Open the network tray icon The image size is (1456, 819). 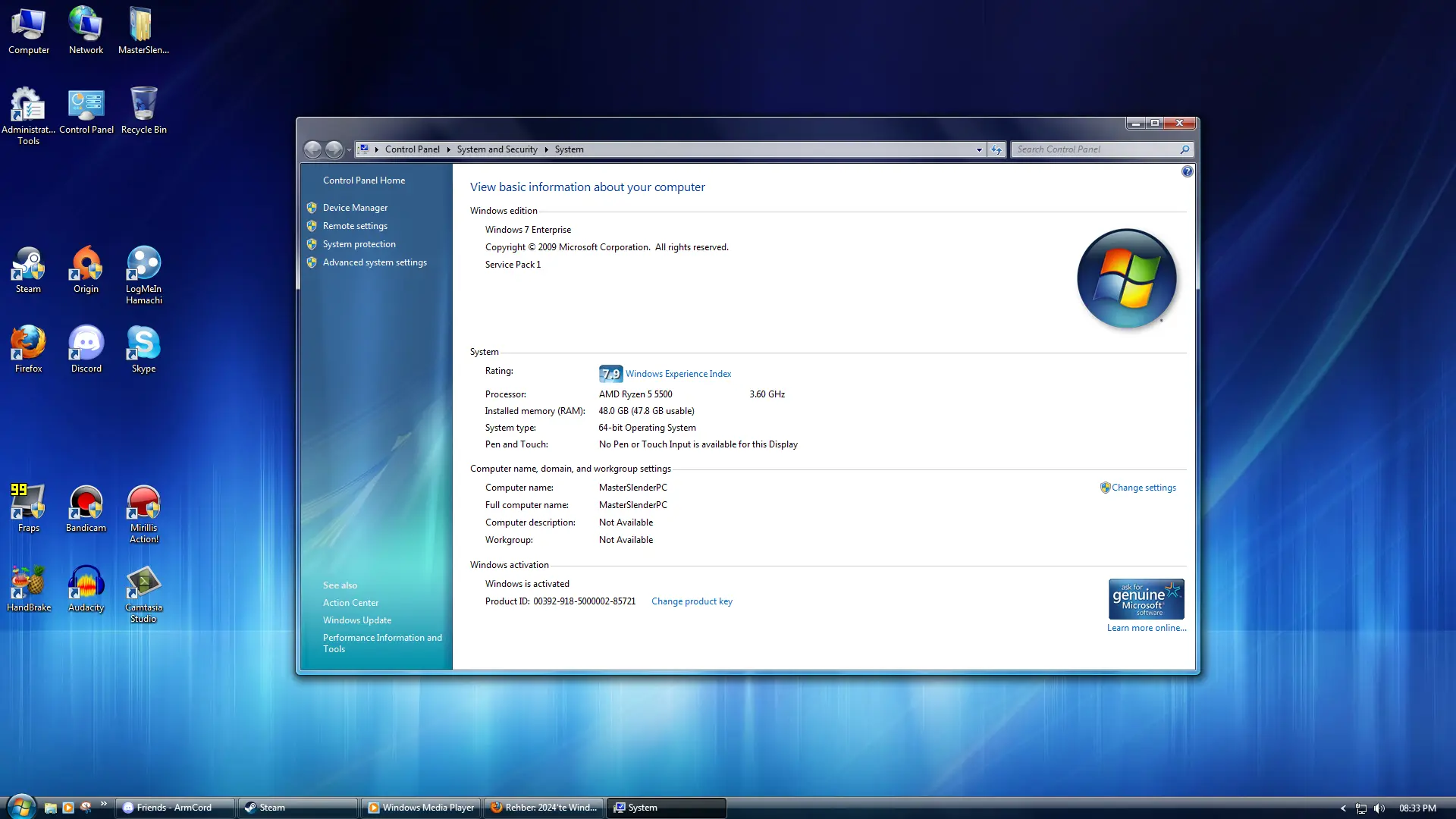[x=1361, y=808]
